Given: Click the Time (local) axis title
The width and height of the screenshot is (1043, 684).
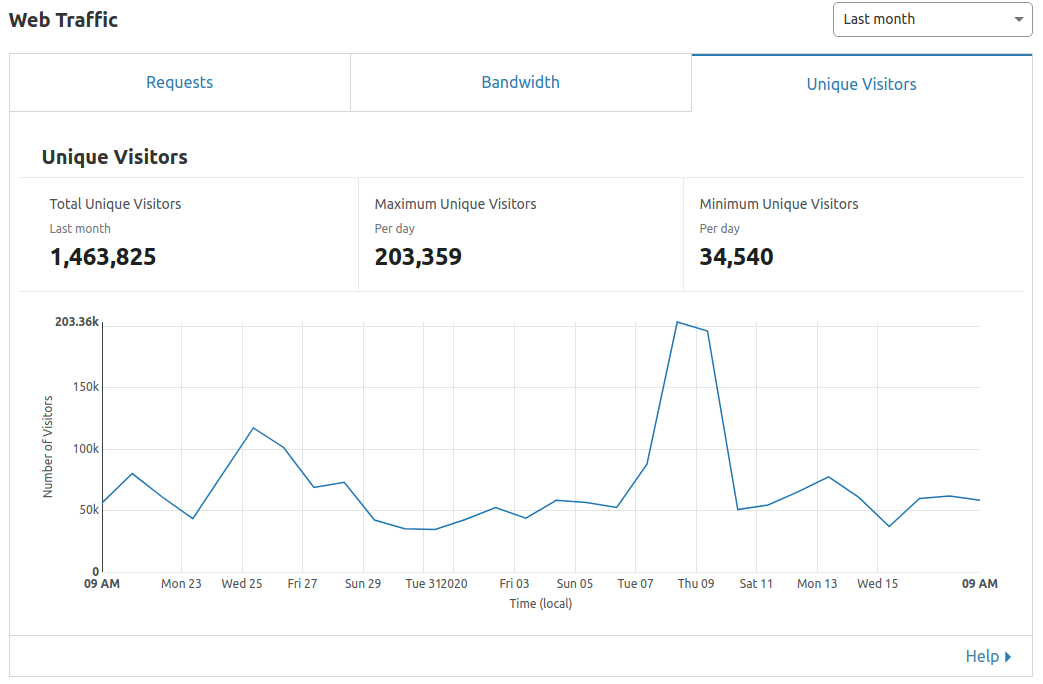Looking at the screenshot, I should click(x=541, y=603).
